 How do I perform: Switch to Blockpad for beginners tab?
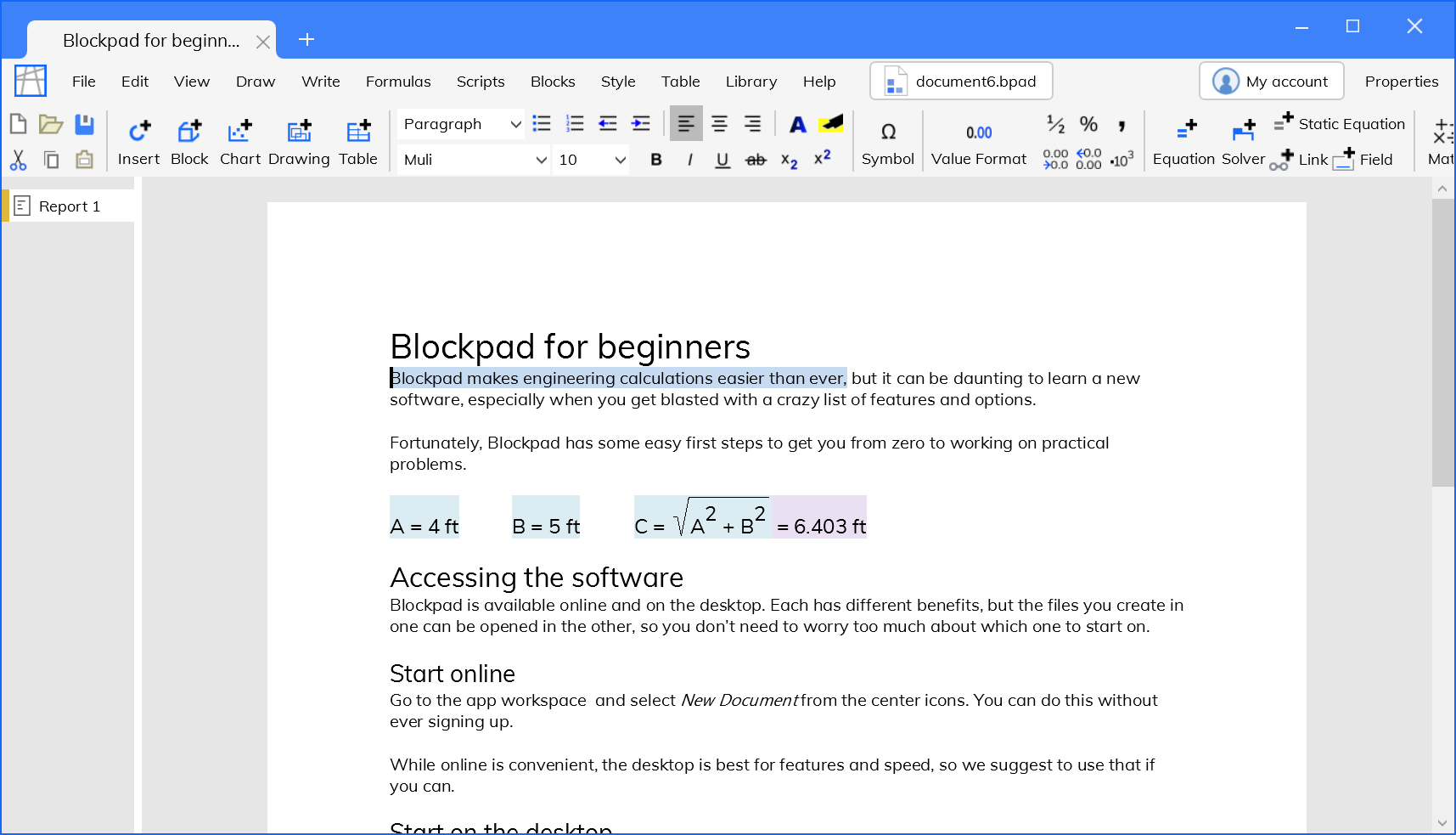pos(151,41)
